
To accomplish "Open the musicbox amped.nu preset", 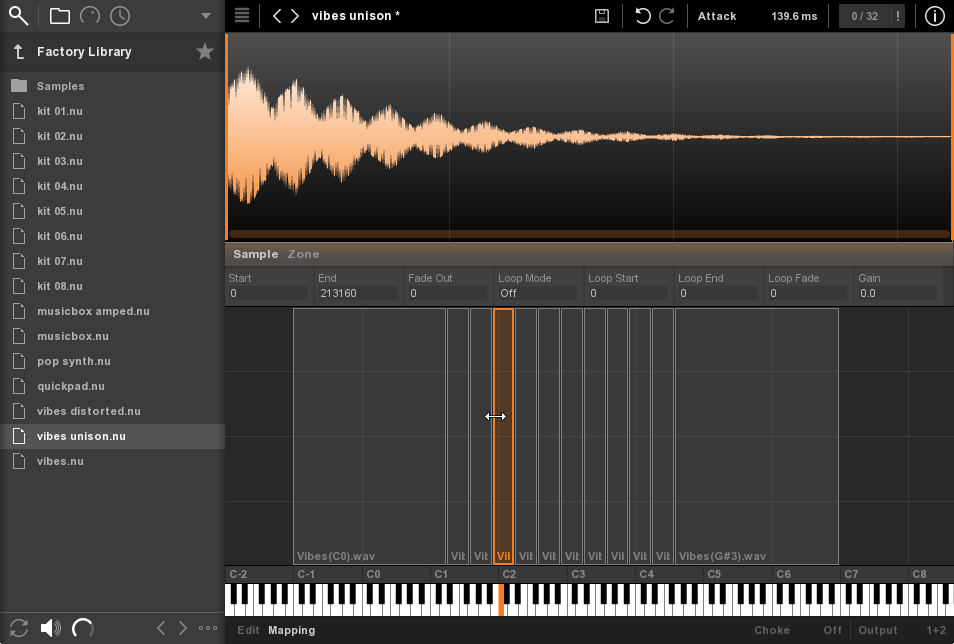I will (93, 311).
